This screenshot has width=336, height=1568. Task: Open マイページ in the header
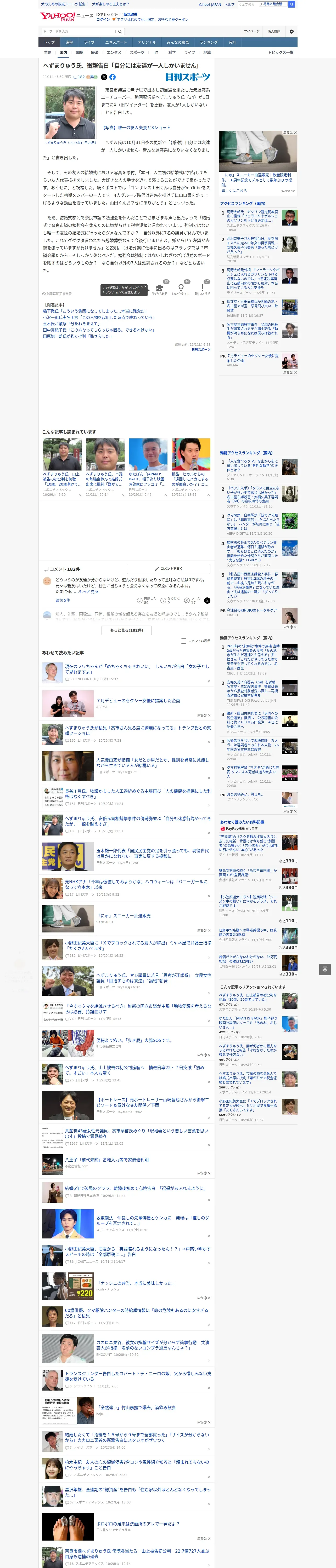point(251,32)
